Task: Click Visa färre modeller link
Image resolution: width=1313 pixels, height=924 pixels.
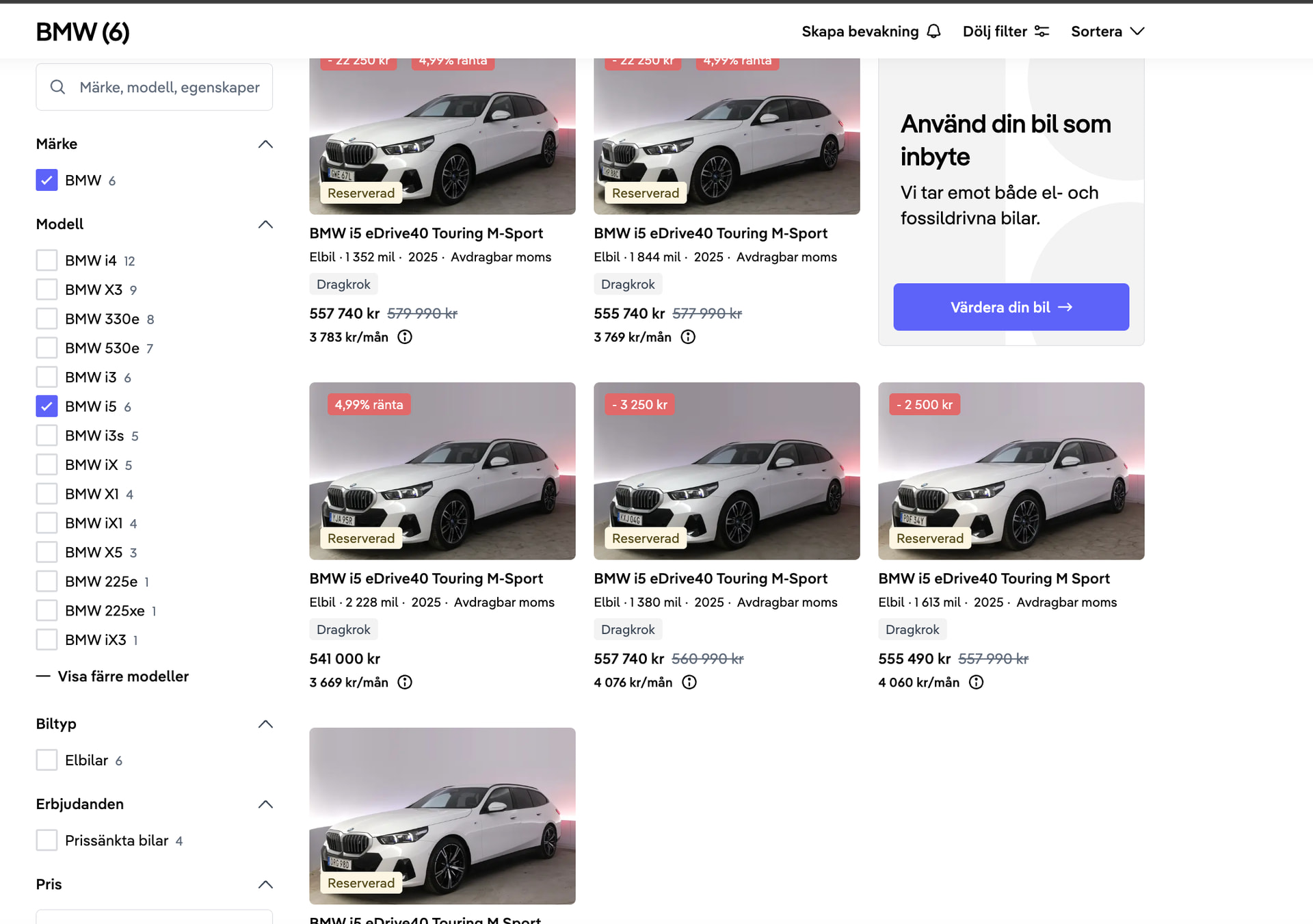Action: click(122, 676)
